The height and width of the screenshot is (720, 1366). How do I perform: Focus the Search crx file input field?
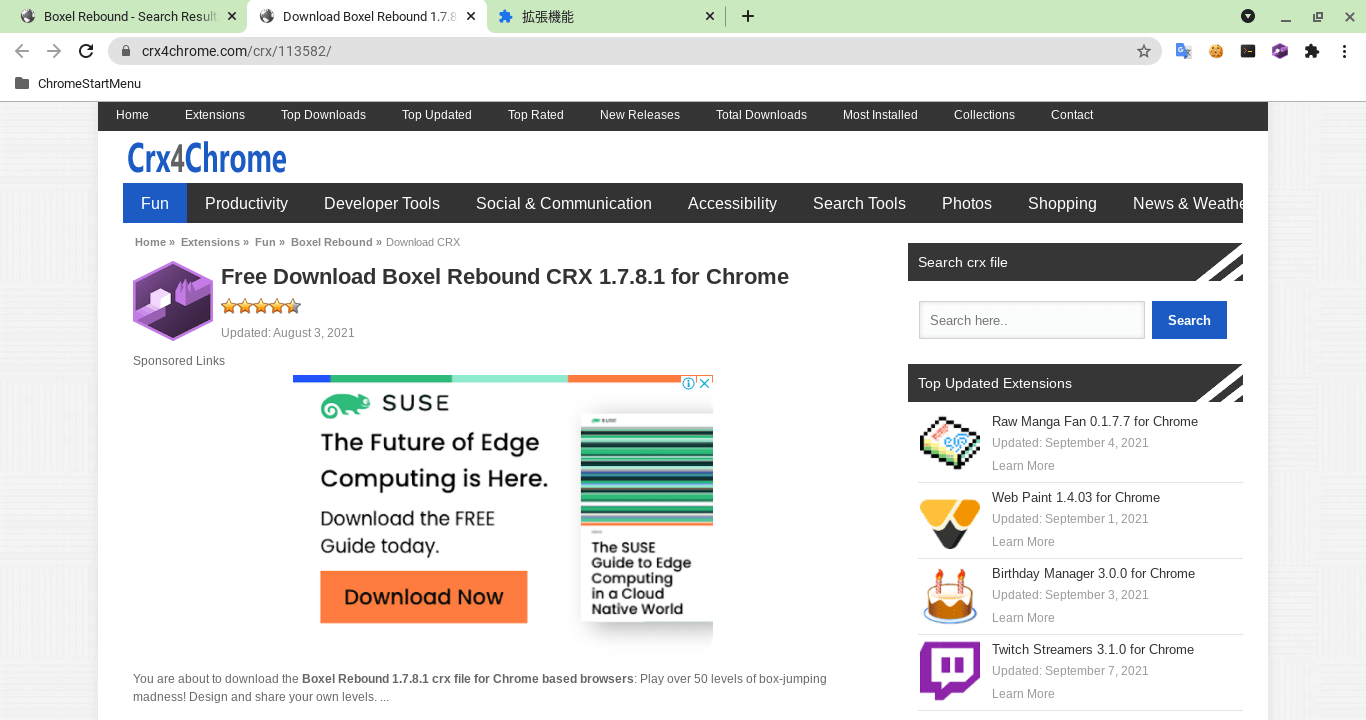(1031, 320)
